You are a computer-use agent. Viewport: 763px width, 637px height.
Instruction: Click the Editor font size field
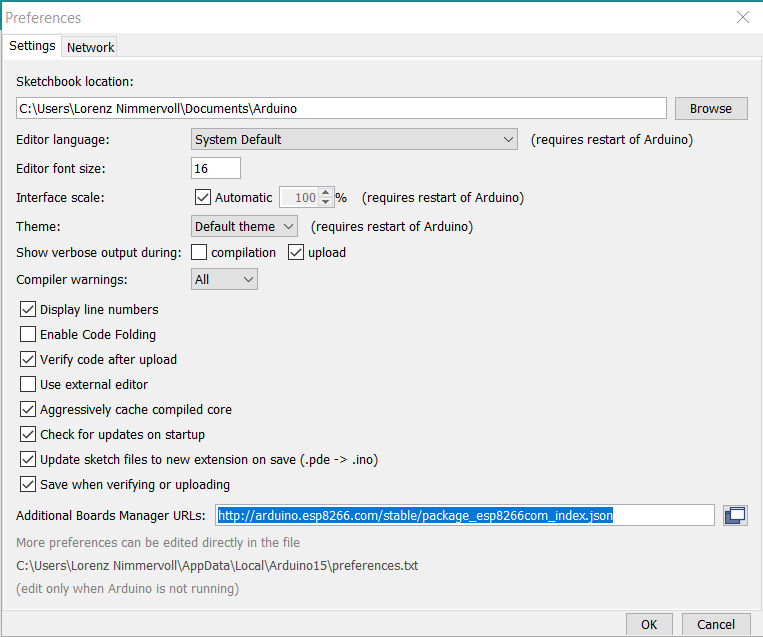[x=216, y=168]
